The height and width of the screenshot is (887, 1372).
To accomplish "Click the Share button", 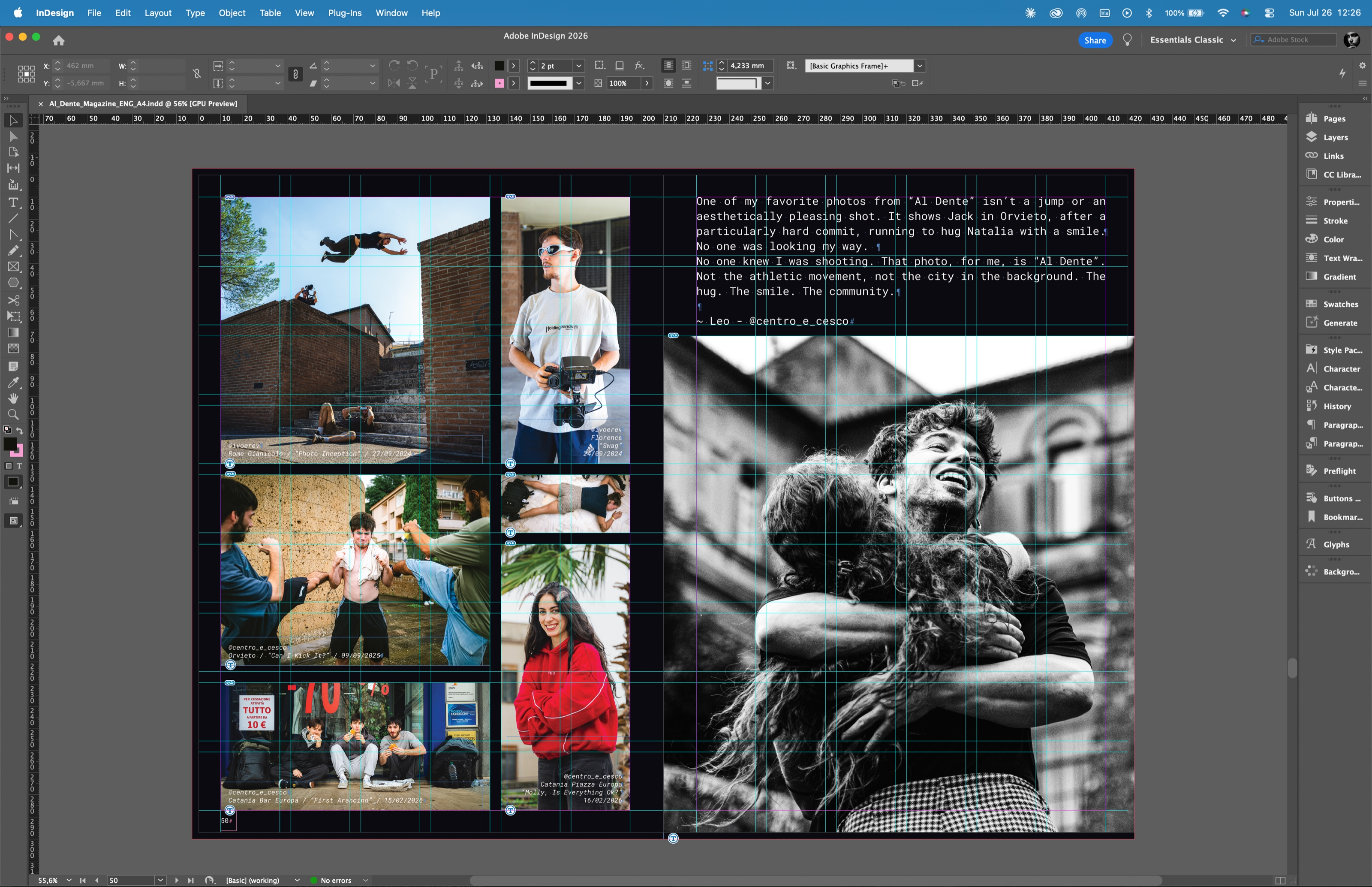I will (x=1095, y=40).
